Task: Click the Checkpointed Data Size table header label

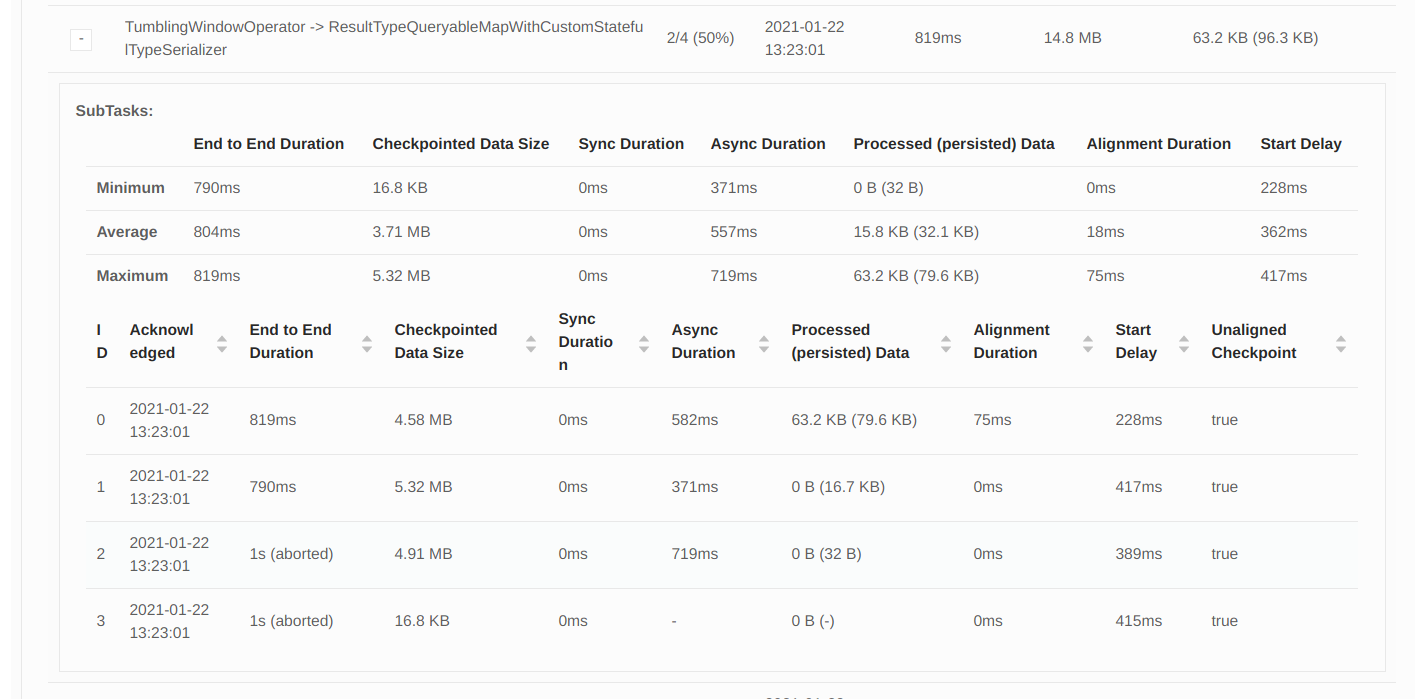Action: (446, 341)
